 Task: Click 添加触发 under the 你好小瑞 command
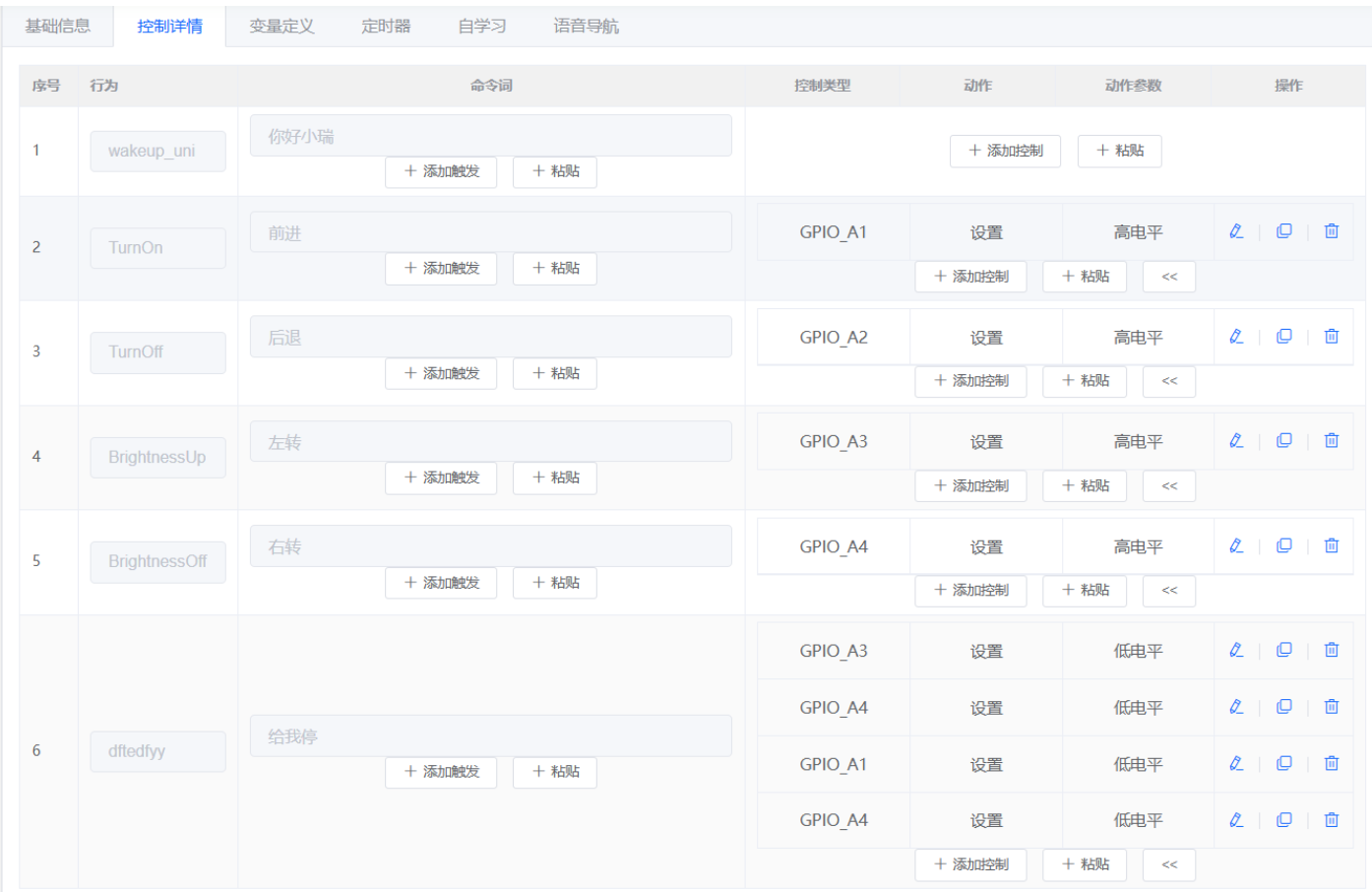tap(441, 171)
